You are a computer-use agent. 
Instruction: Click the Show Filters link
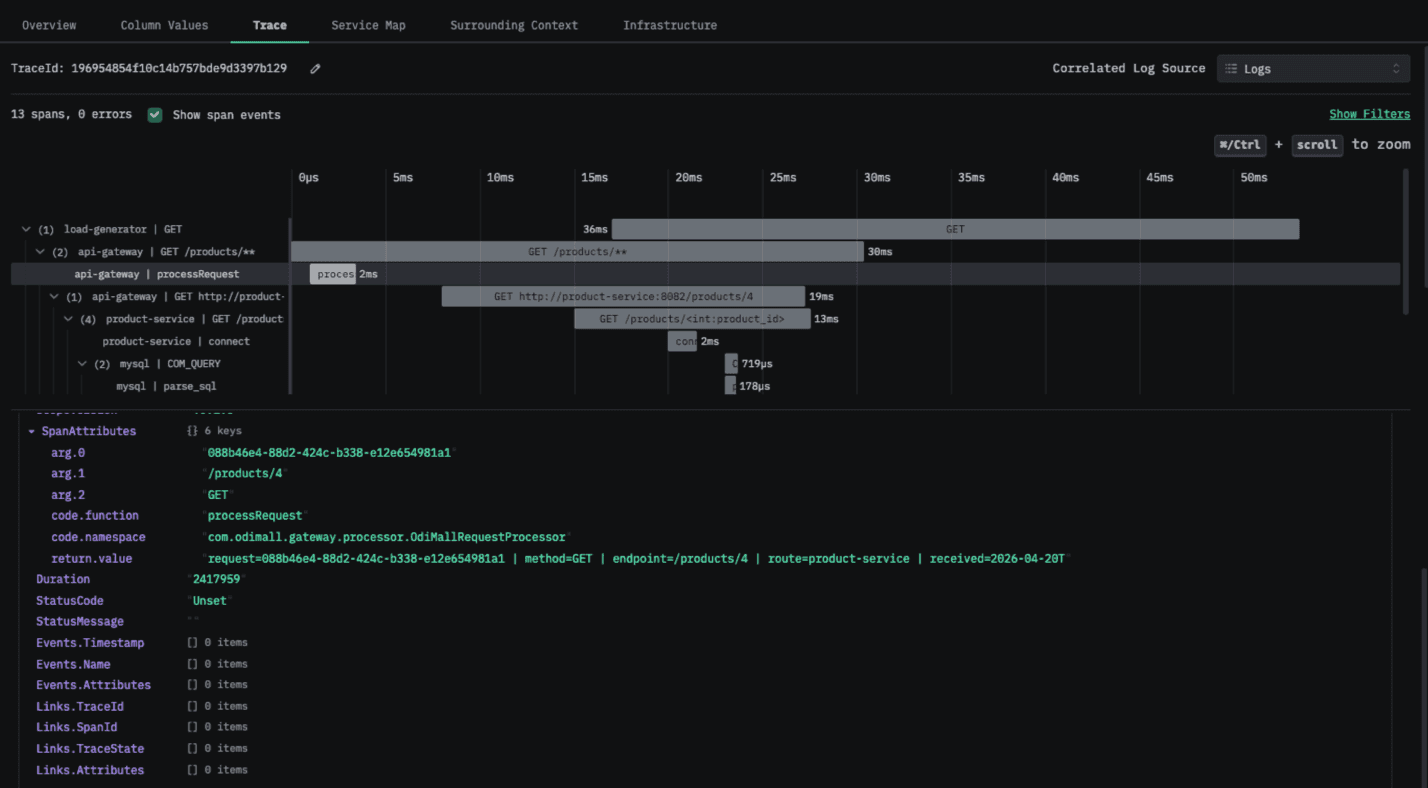pyautogui.click(x=1369, y=114)
